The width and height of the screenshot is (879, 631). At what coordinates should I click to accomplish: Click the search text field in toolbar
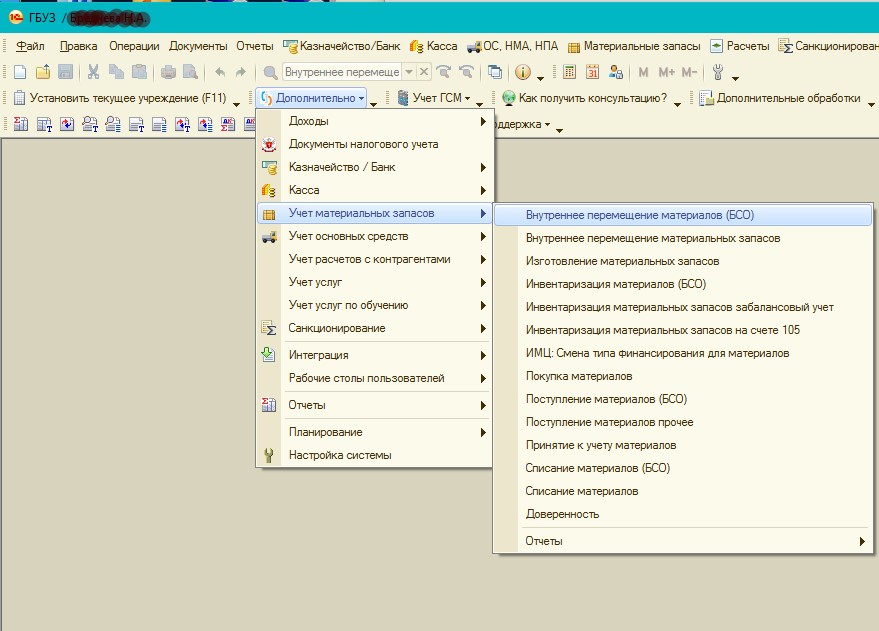point(341,72)
